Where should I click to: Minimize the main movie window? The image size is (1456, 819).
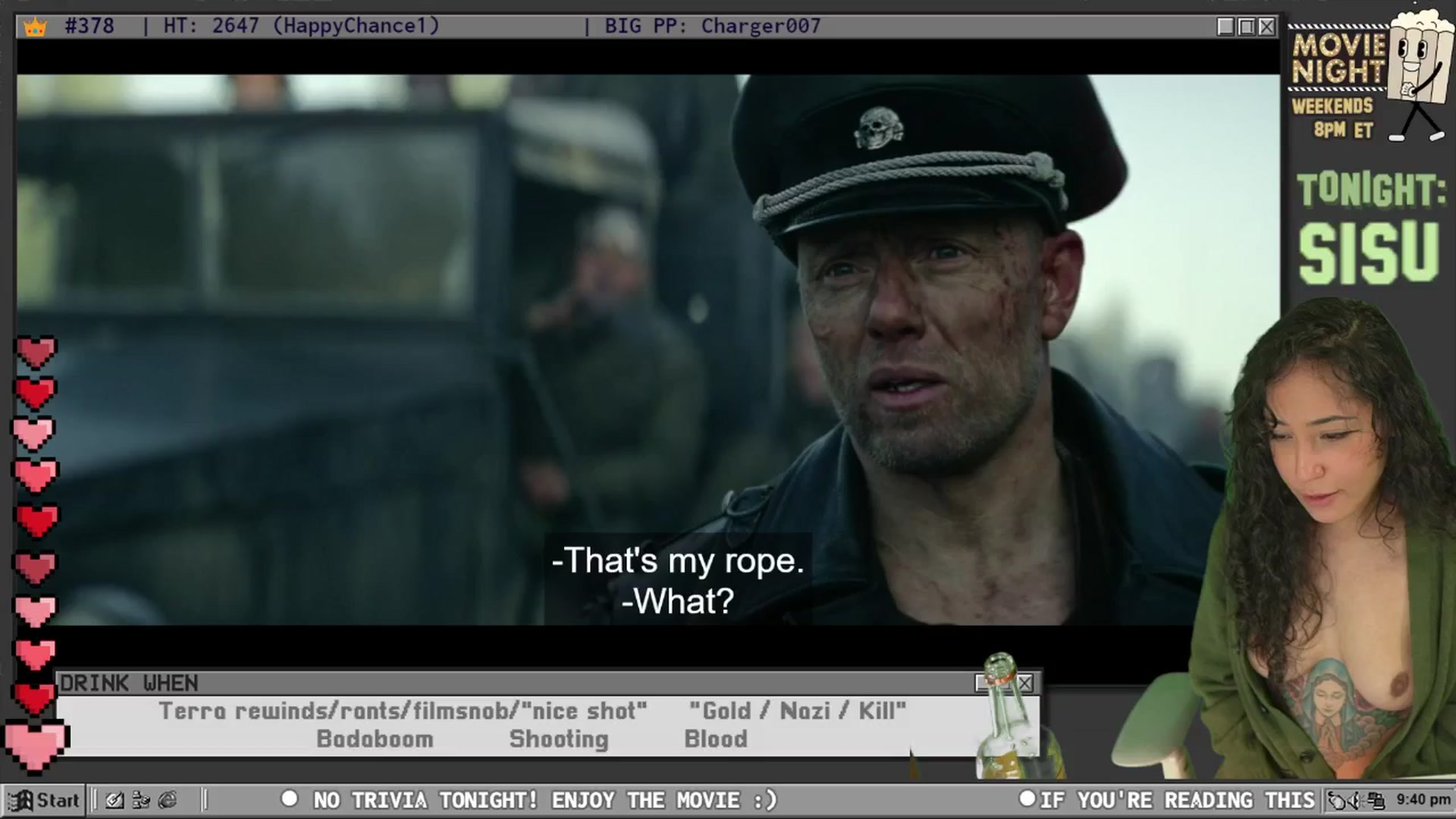[1225, 27]
